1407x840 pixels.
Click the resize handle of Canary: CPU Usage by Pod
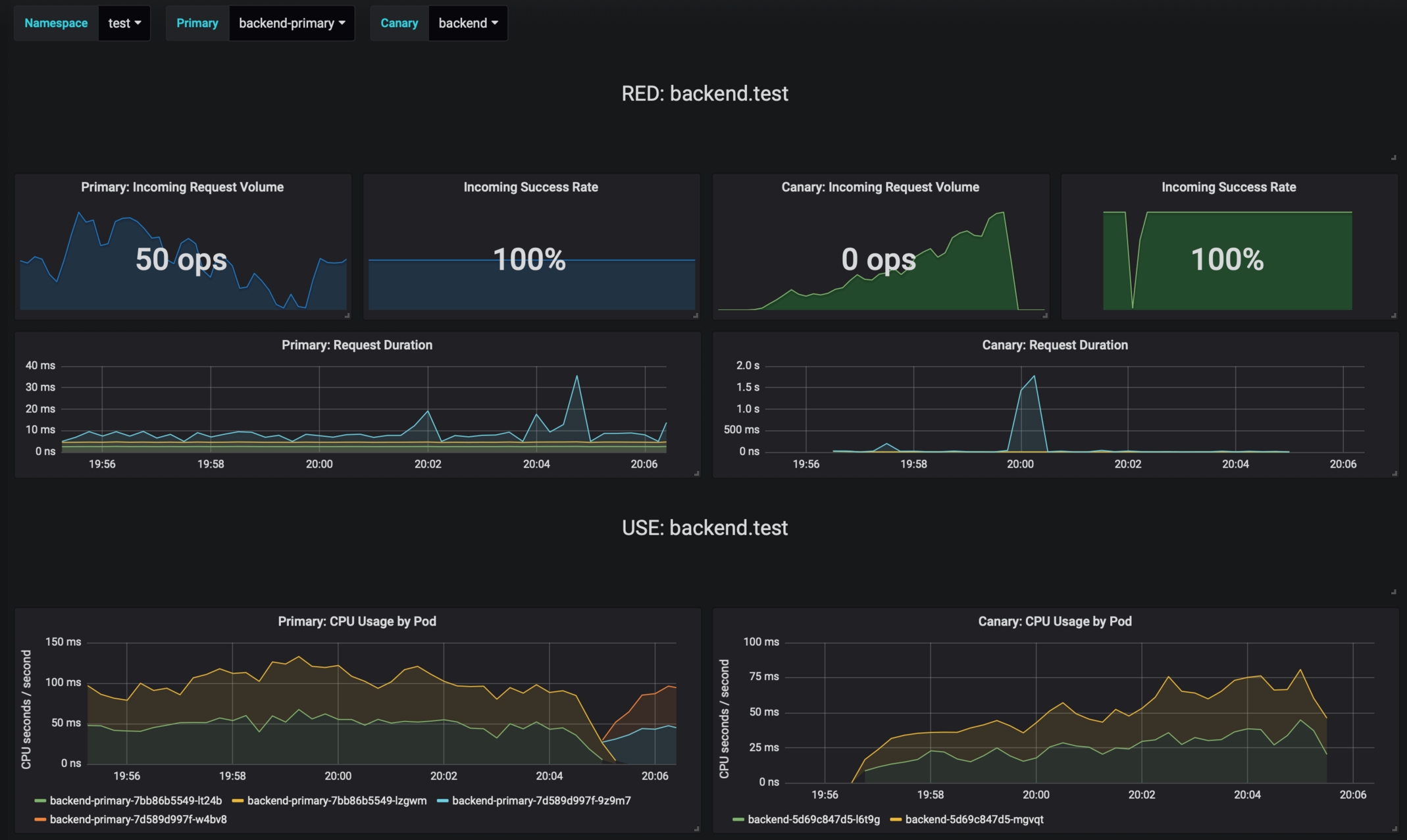pyautogui.click(x=1394, y=829)
